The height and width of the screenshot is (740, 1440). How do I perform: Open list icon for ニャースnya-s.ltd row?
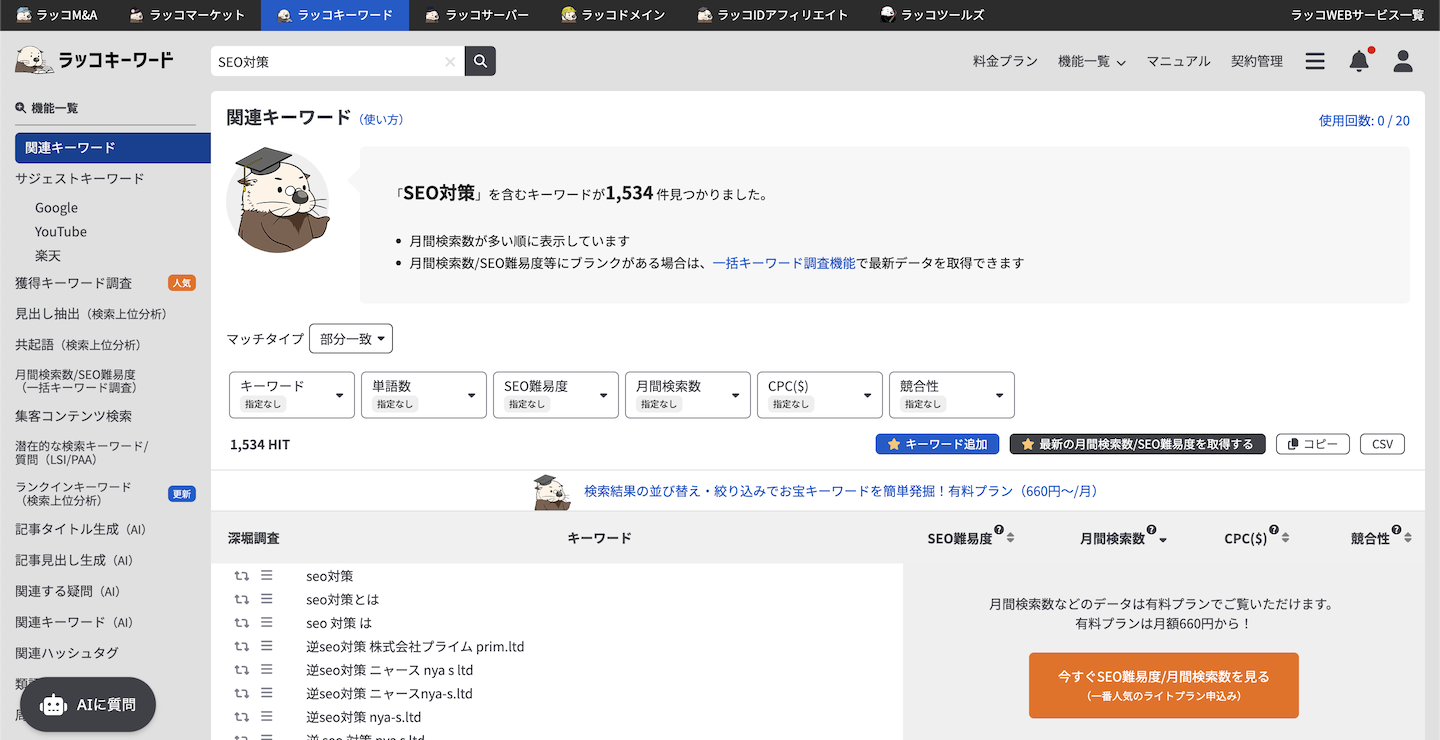pyautogui.click(x=267, y=692)
